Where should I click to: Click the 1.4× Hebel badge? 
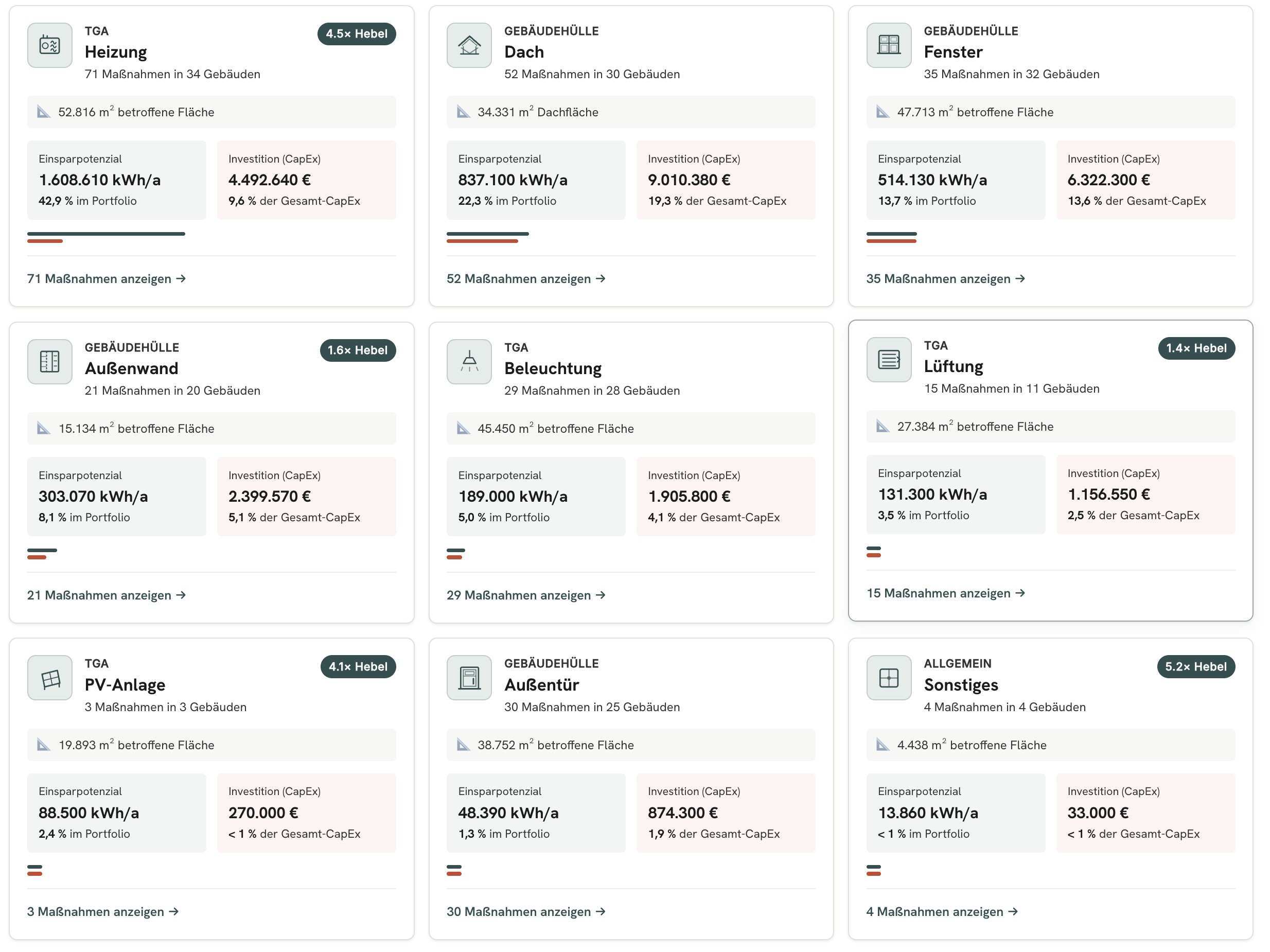tap(1196, 348)
